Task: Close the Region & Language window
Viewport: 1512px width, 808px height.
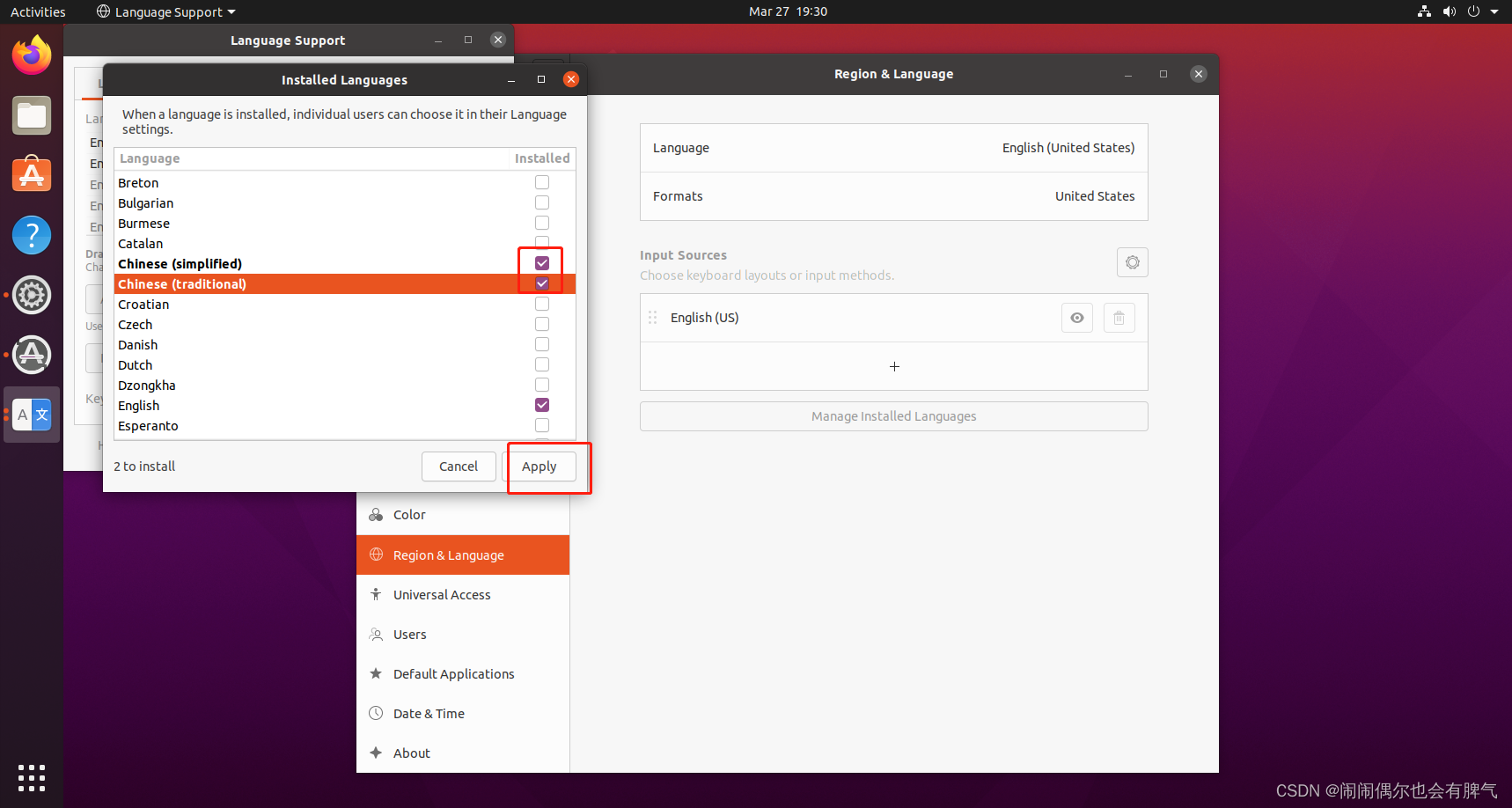Action: point(1198,74)
